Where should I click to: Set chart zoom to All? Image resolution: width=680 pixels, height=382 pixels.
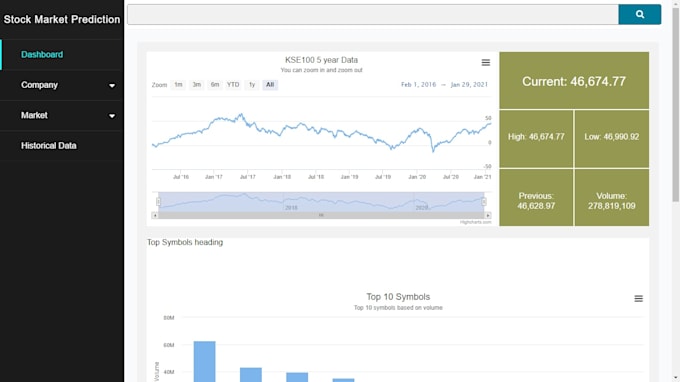click(x=270, y=85)
